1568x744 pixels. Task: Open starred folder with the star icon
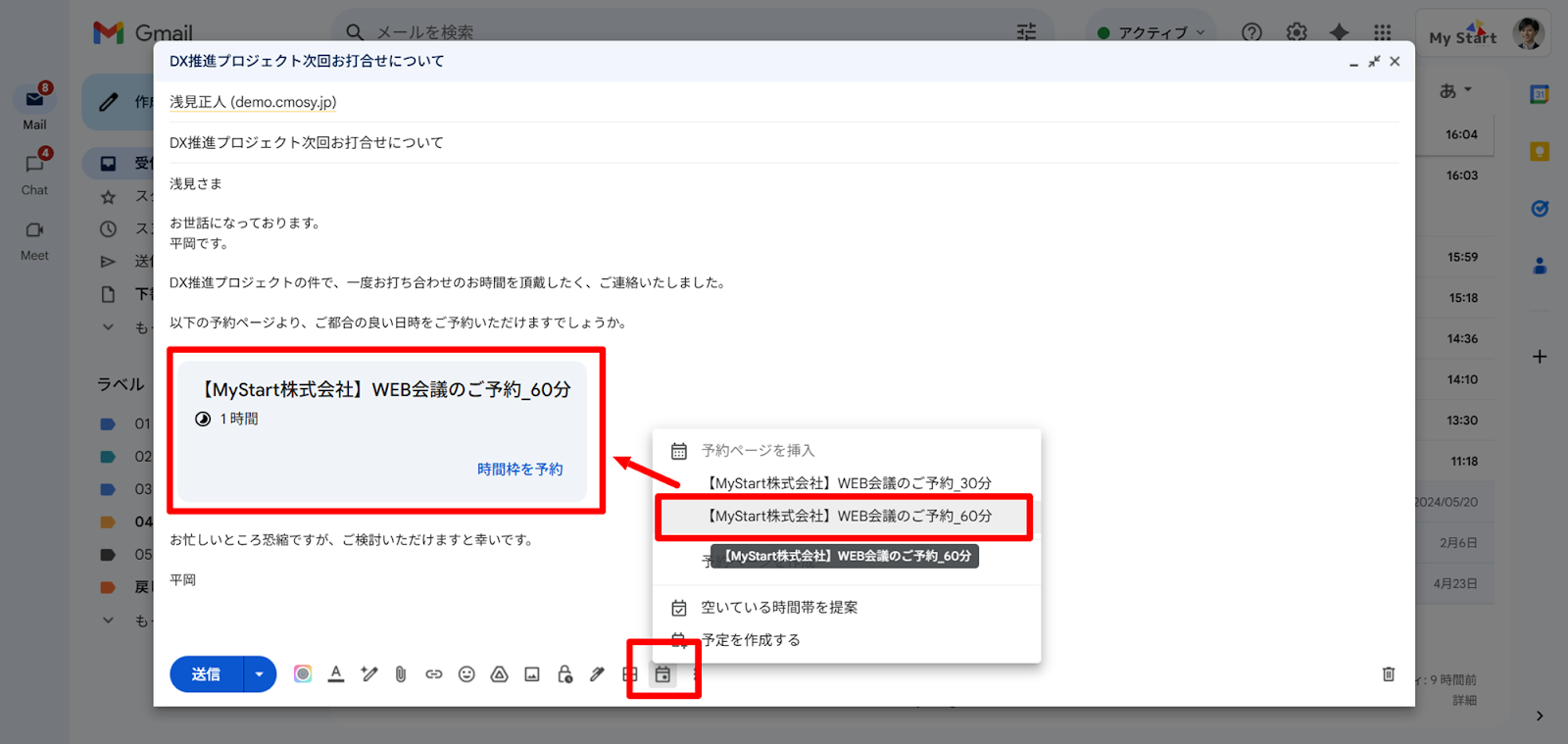pyautogui.click(x=108, y=197)
